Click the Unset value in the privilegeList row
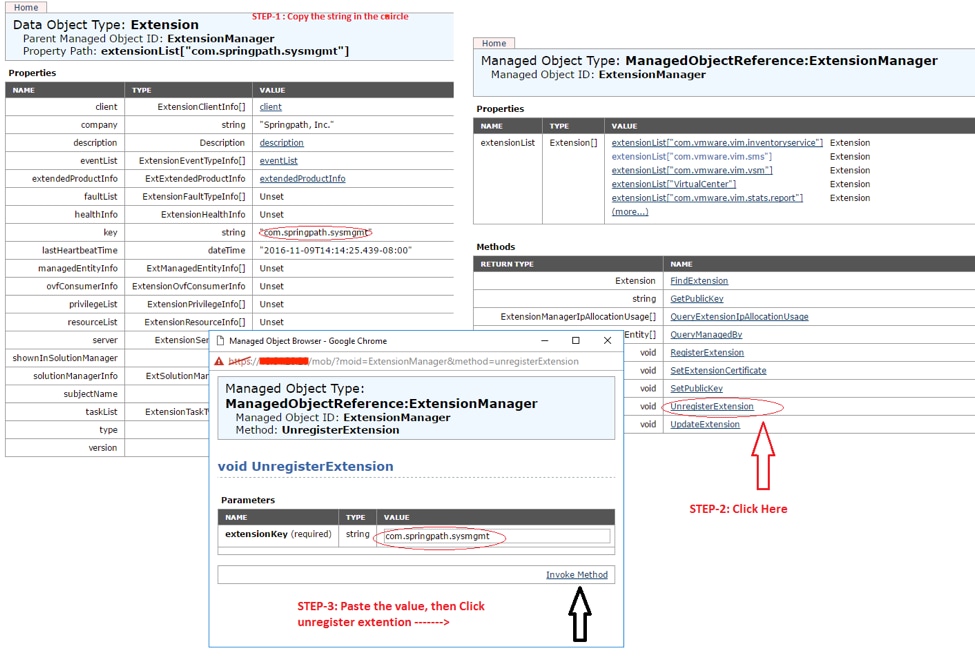975x658 pixels. click(272, 304)
